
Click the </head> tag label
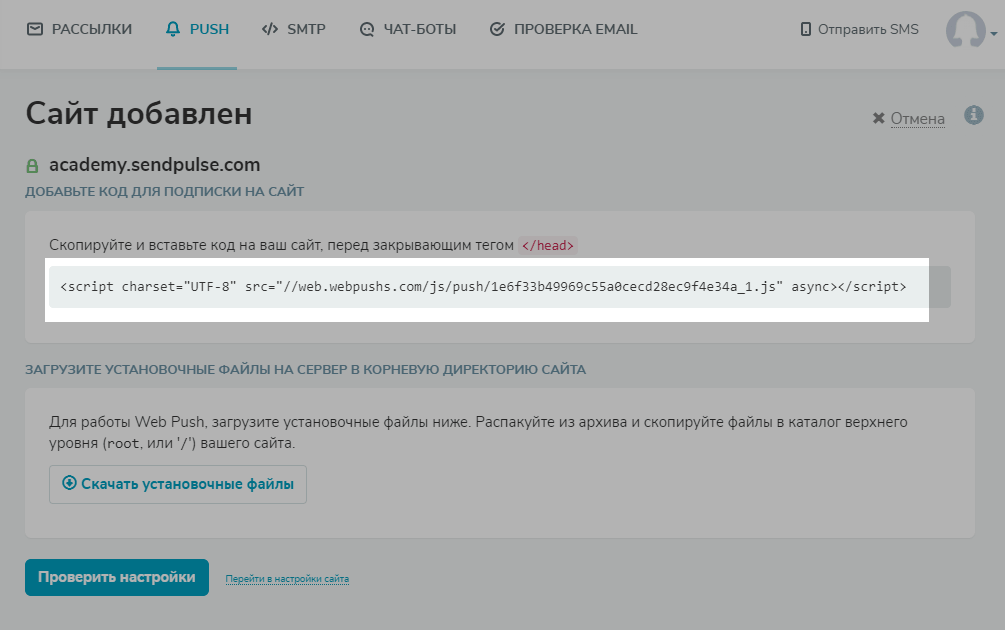[548, 245]
